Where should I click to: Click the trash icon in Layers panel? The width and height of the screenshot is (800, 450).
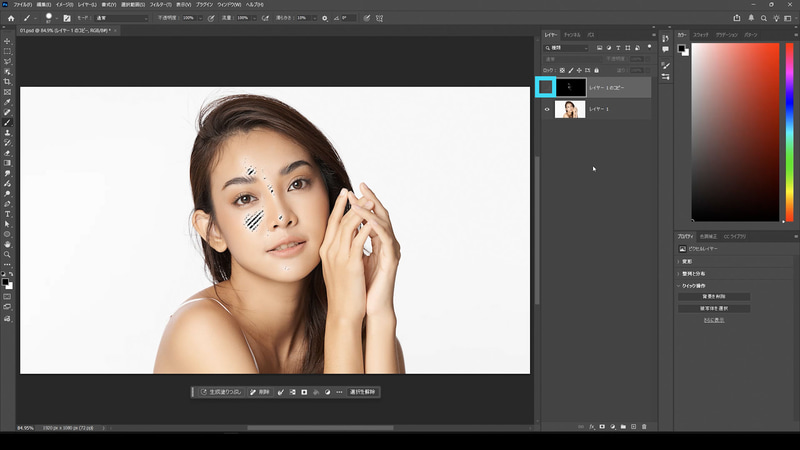644,426
